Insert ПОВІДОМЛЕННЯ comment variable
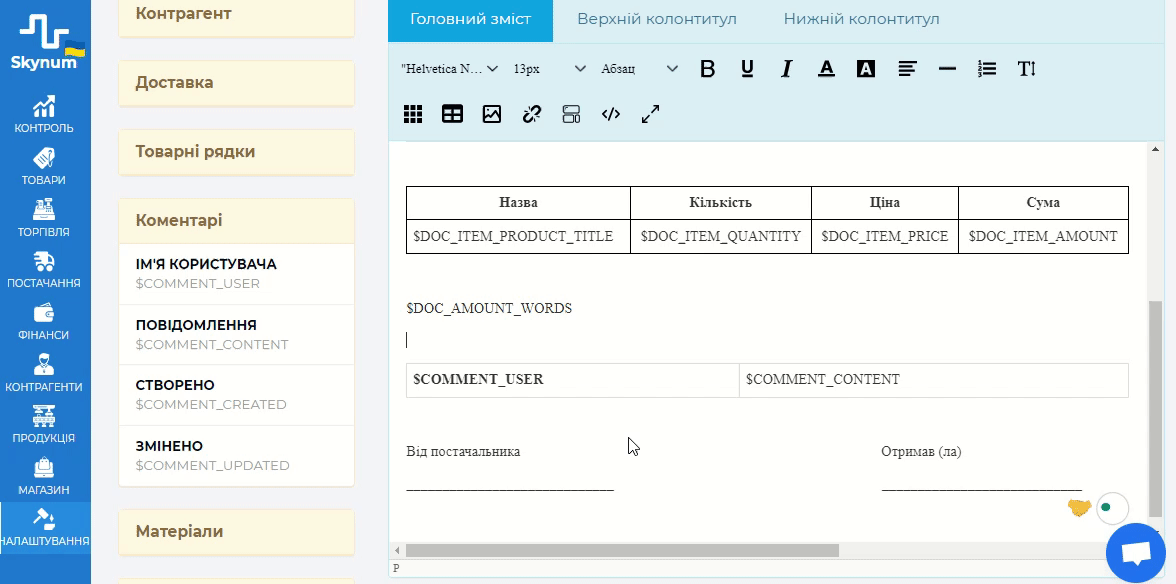Image resolution: width=1176 pixels, height=584 pixels. point(236,334)
